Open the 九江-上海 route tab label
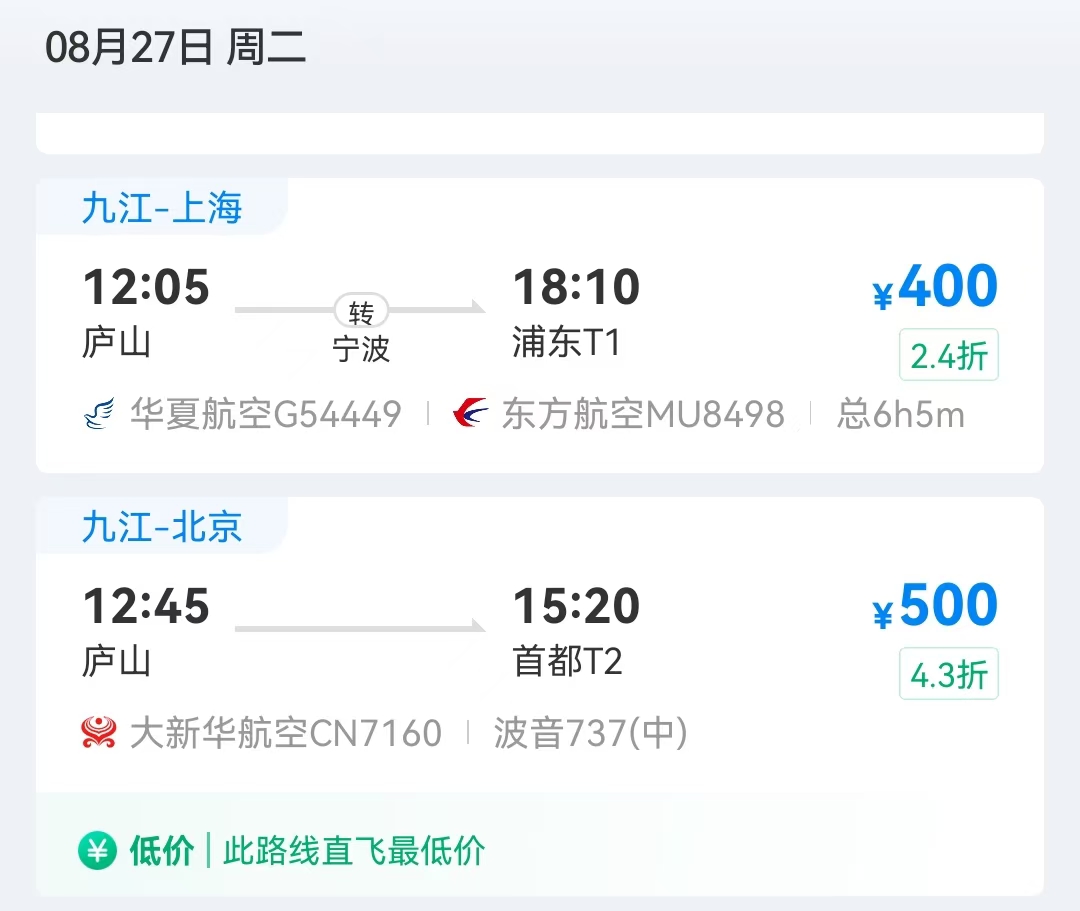The width and height of the screenshot is (1080, 911). coord(162,208)
